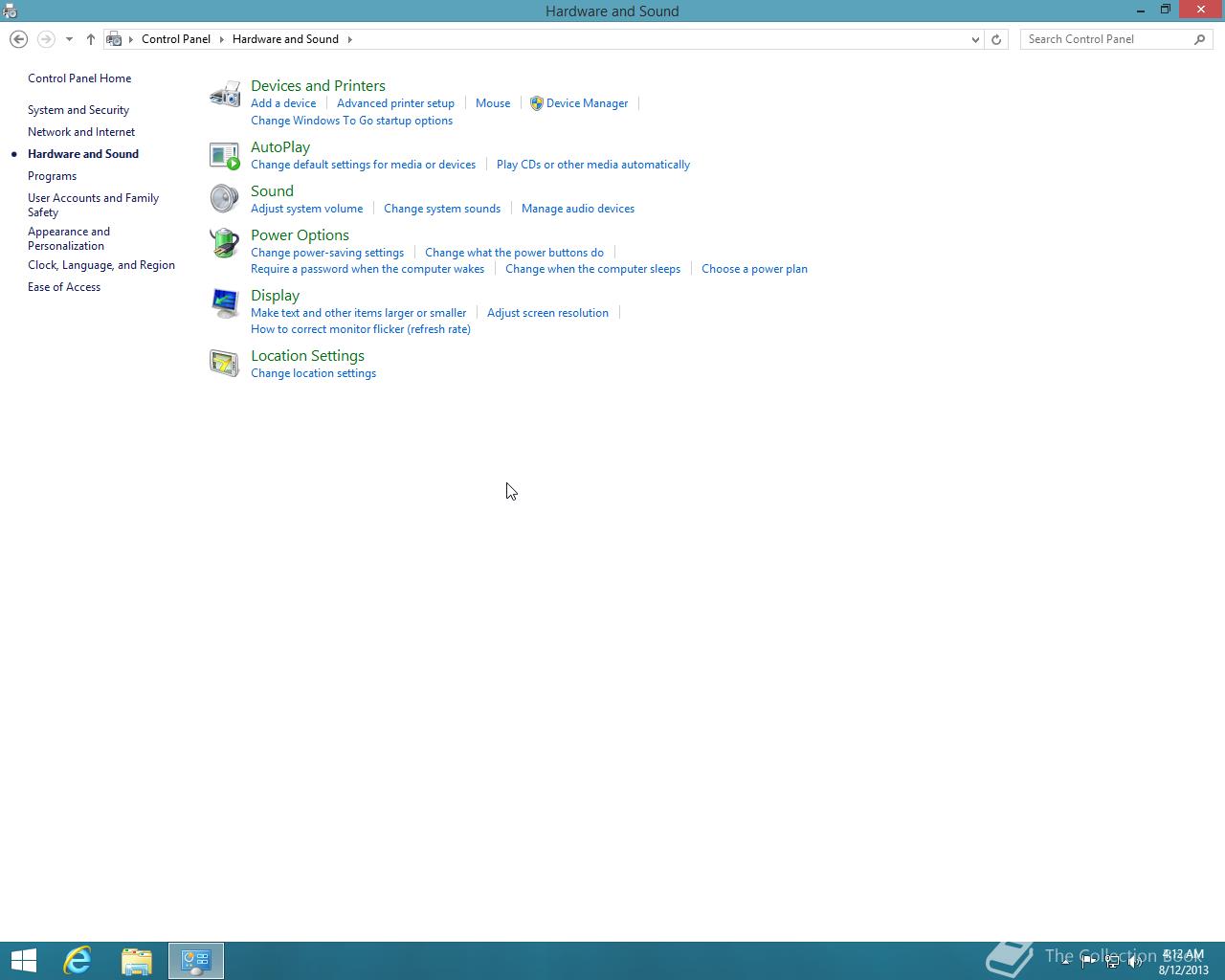
Task: Click Change location settings
Action: pos(313,373)
